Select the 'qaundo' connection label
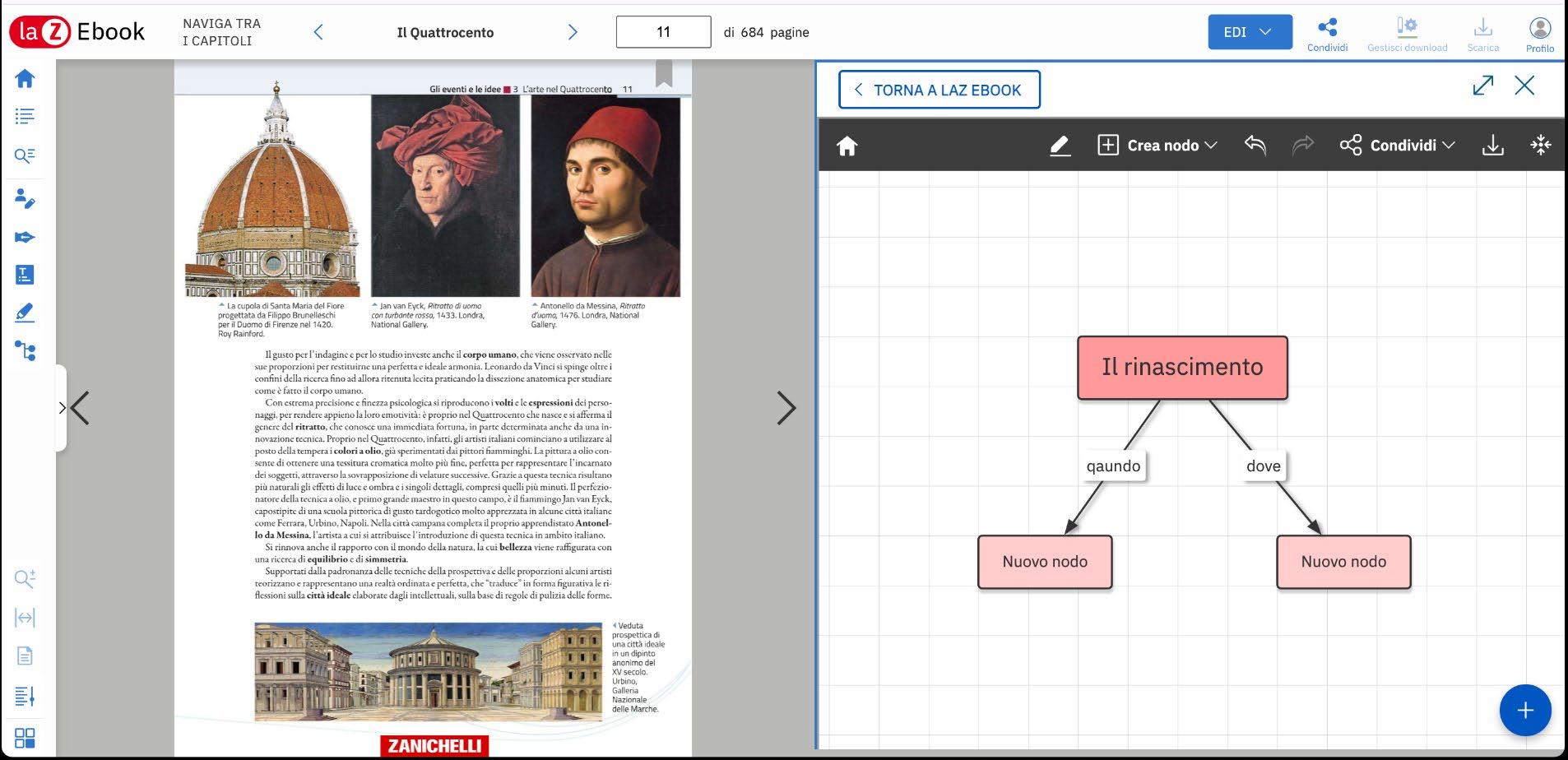1568x760 pixels. (x=1113, y=466)
